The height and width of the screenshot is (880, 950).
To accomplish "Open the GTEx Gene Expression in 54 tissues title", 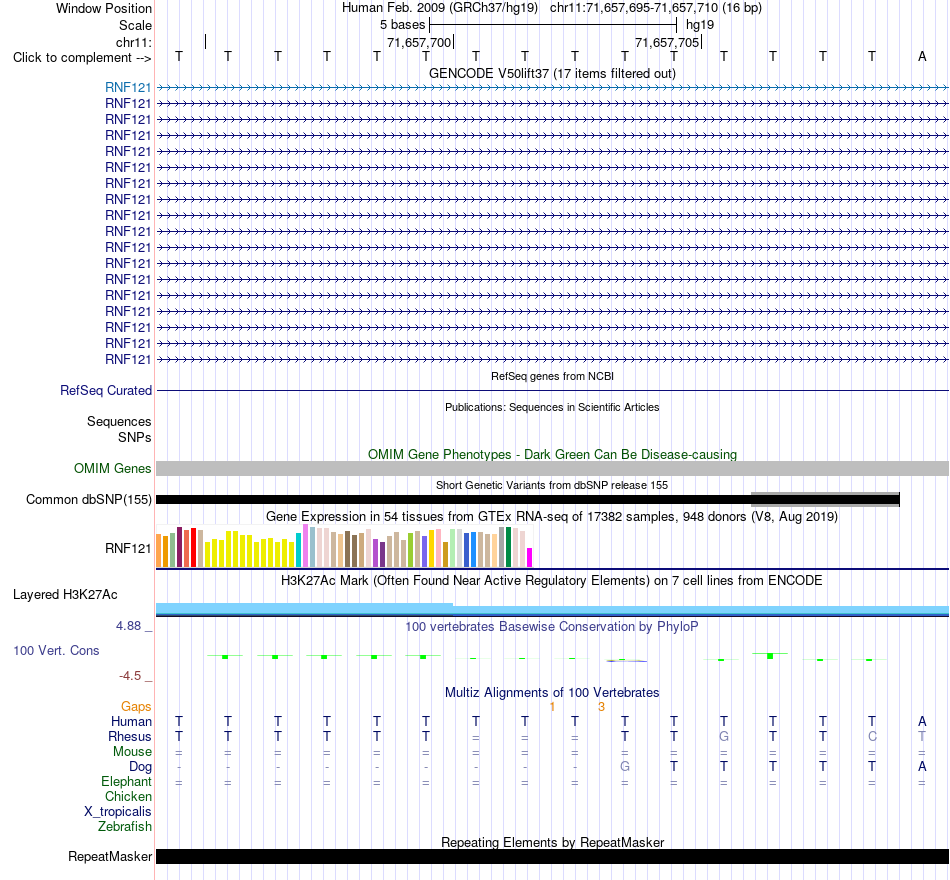I will point(552,516).
